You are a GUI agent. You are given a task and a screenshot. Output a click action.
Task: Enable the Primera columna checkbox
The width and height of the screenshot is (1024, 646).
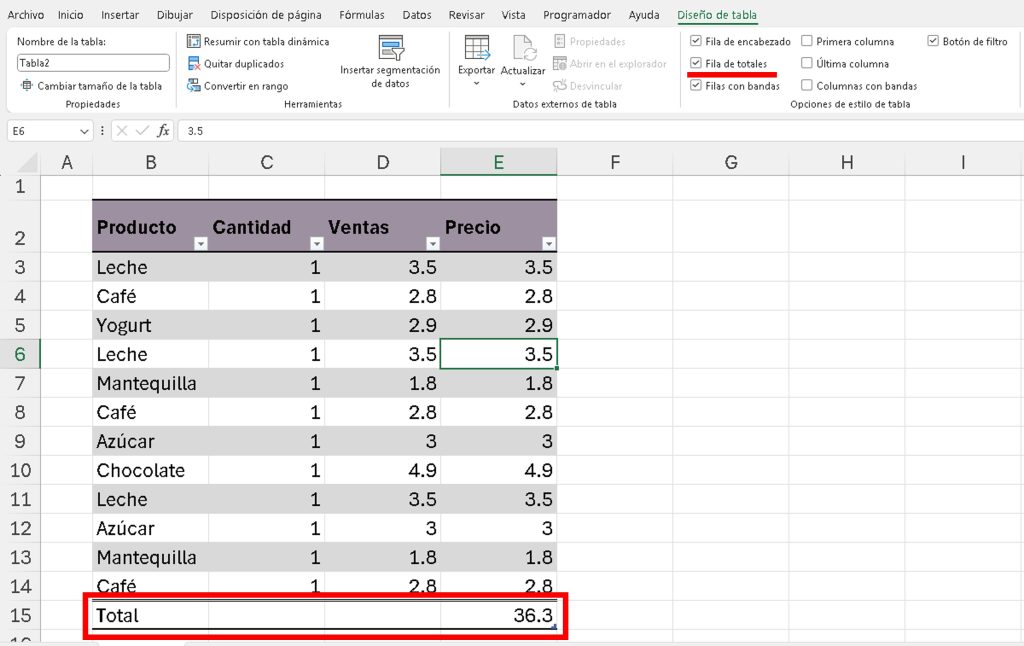point(807,42)
